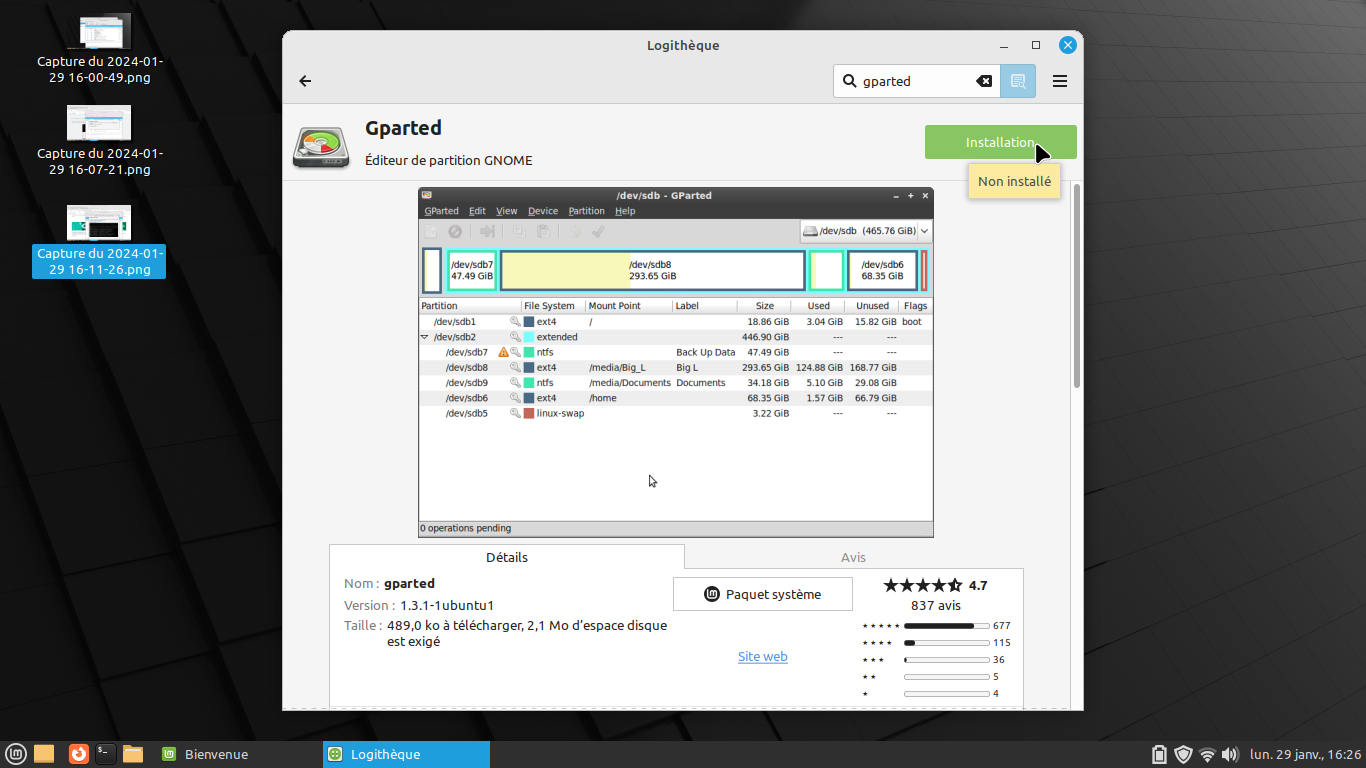Click the 'Éditeur de partition GNOME' subtitle
The width and height of the screenshot is (1366, 768).
[449, 160]
